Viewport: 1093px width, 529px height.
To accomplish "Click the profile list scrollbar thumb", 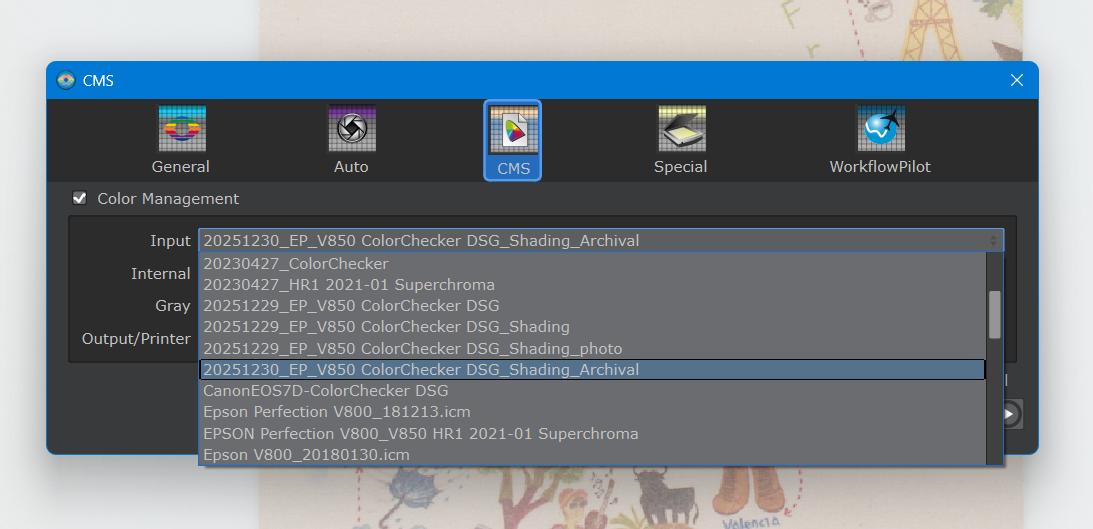I will pyautogui.click(x=994, y=315).
